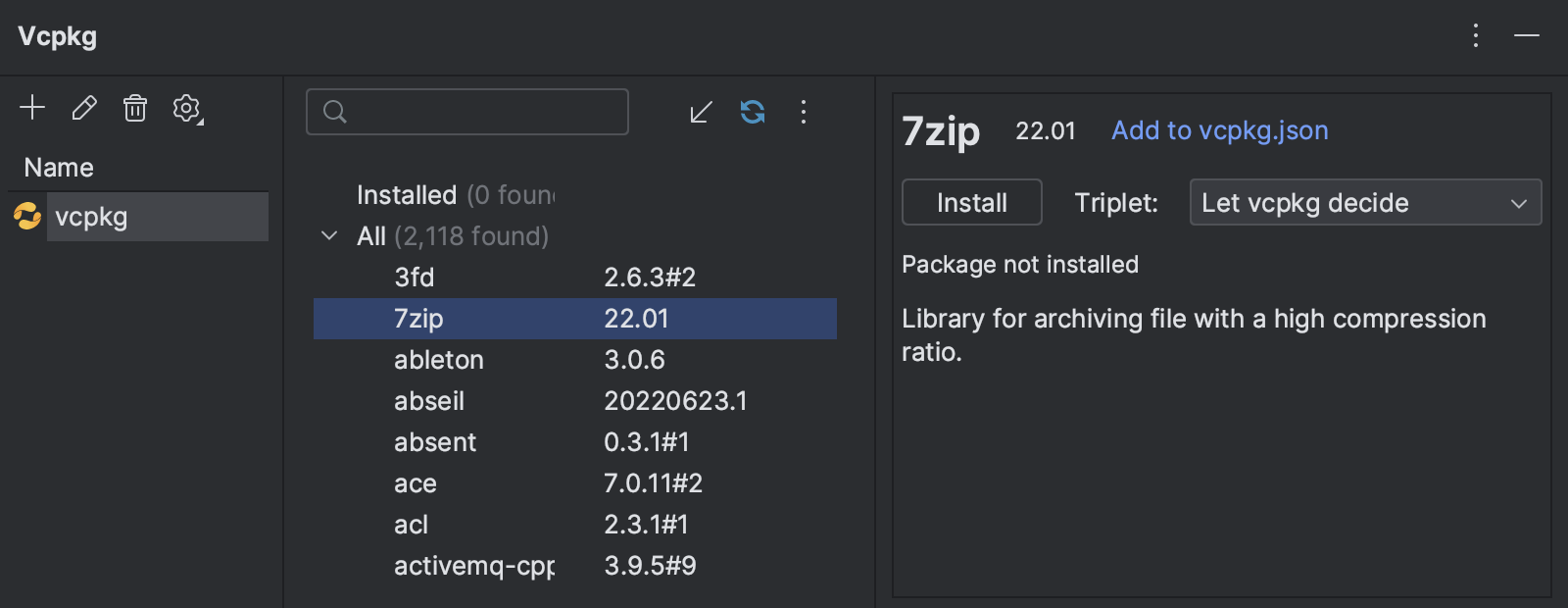Click the Triplet label

pyautogui.click(x=1116, y=203)
